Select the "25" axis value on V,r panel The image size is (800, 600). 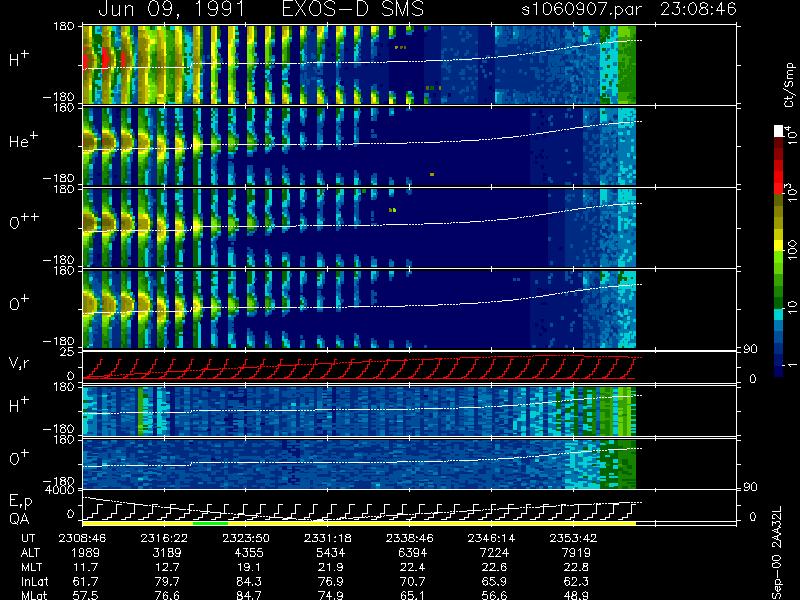pyautogui.click(x=68, y=352)
